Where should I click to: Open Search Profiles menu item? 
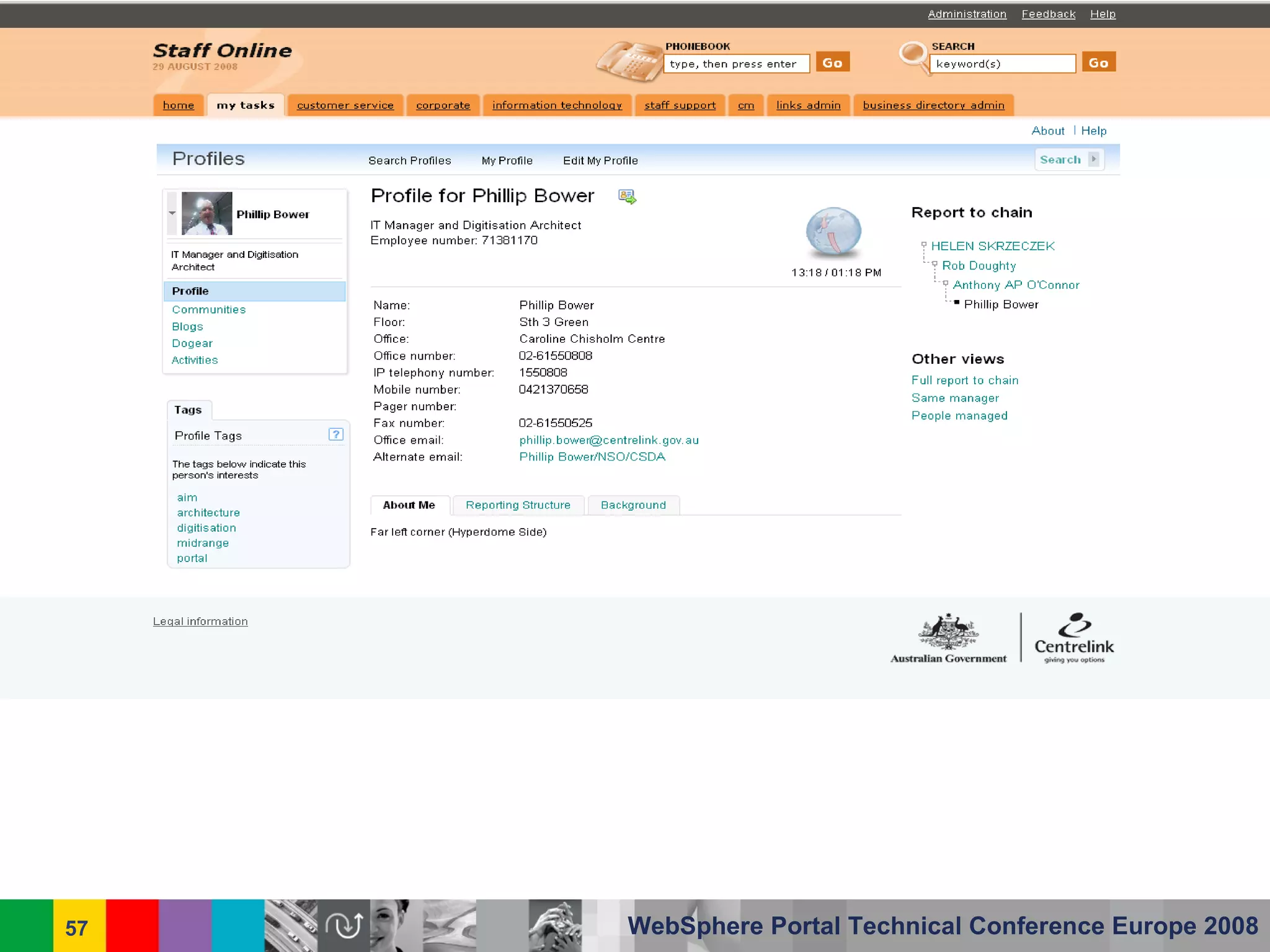[409, 161]
